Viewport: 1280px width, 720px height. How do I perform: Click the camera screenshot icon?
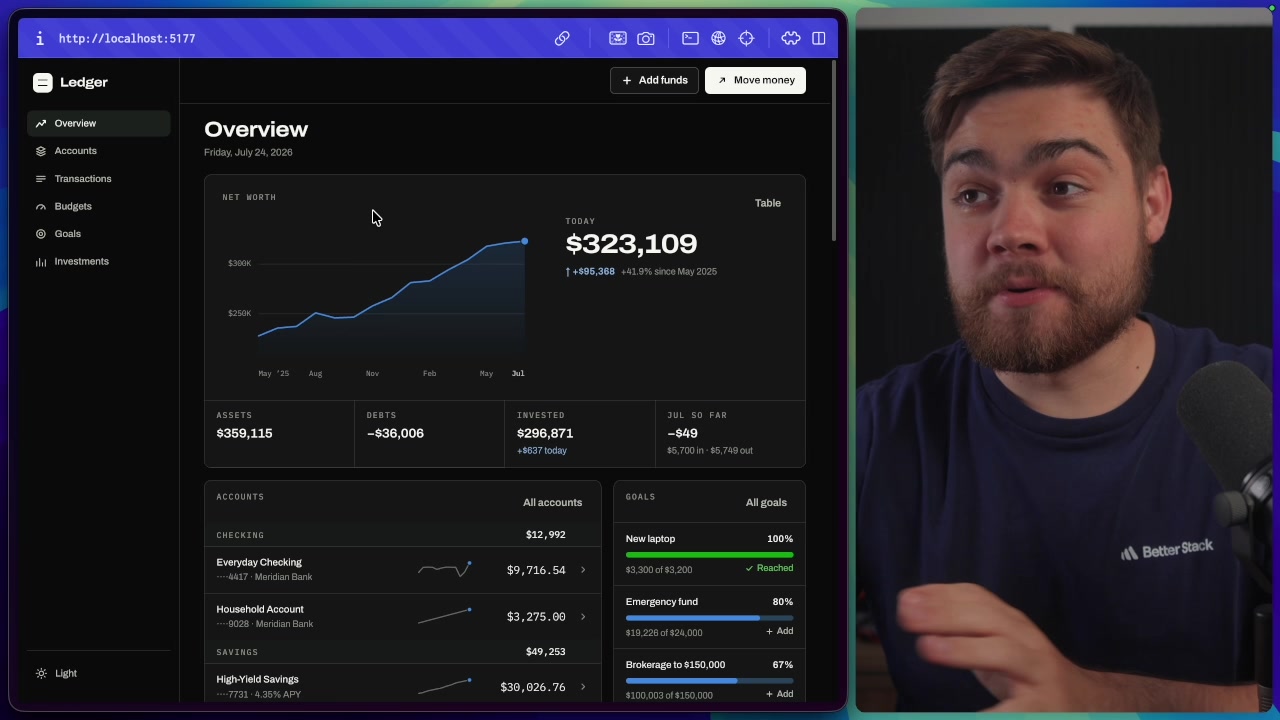646,38
